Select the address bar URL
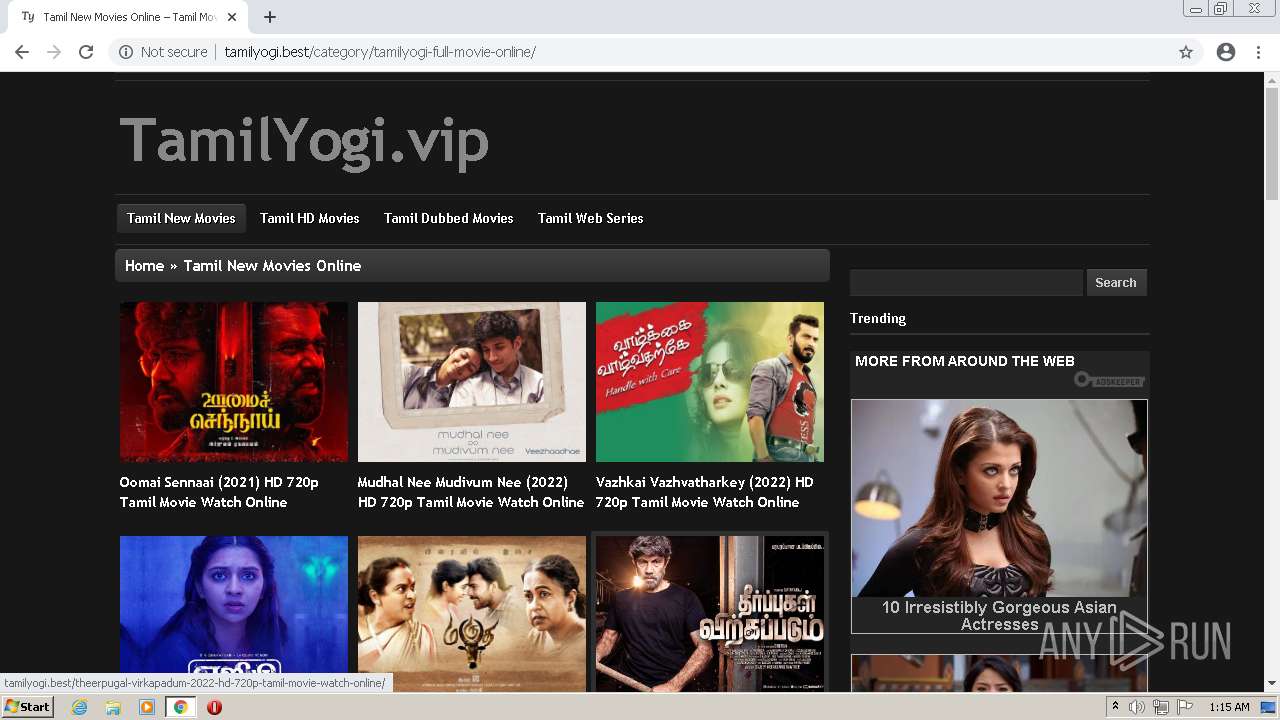The width and height of the screenshot is (1280, 720). click(x=380, y=52)
